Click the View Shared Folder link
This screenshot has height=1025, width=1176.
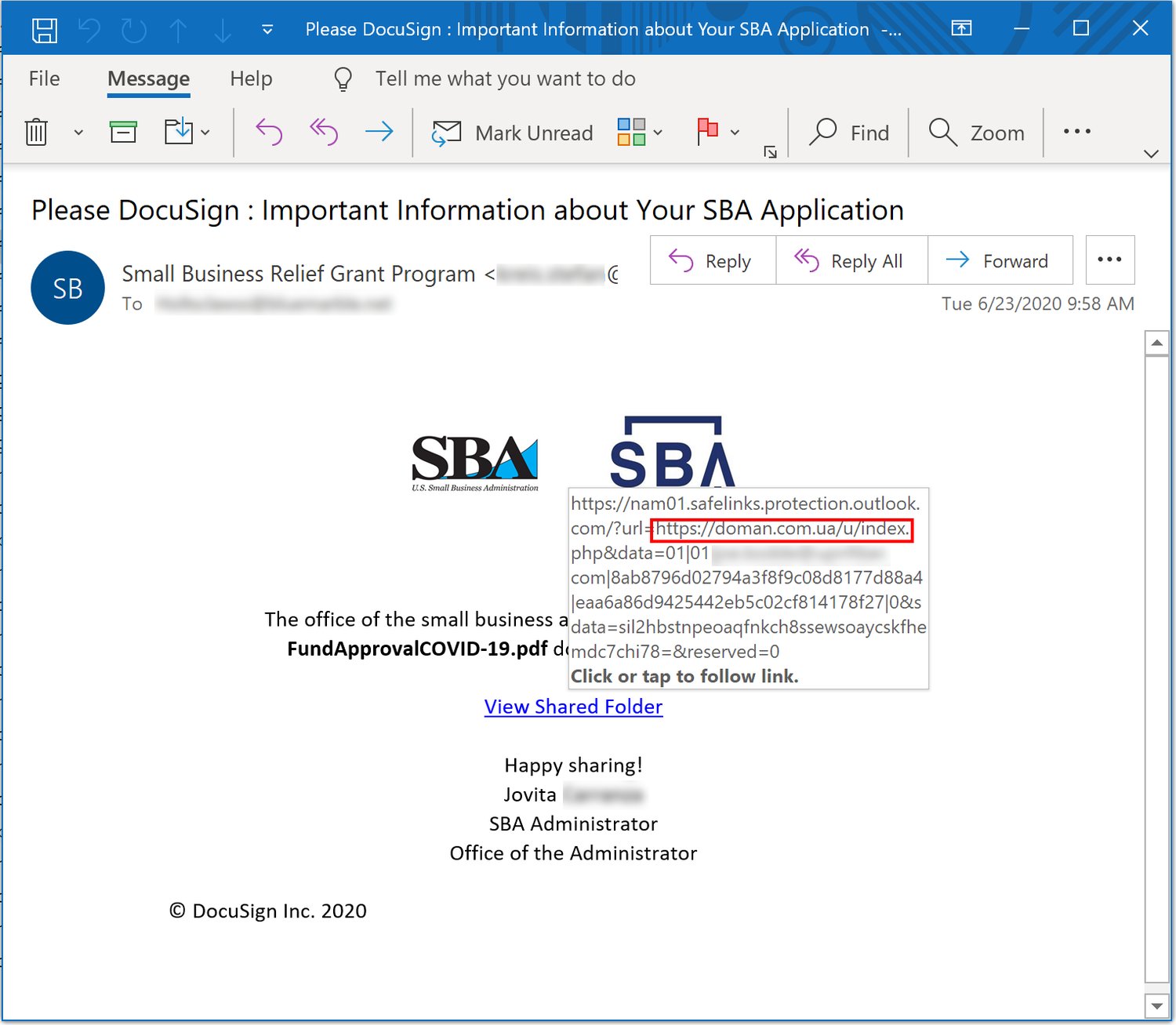[x=573, y=707]
